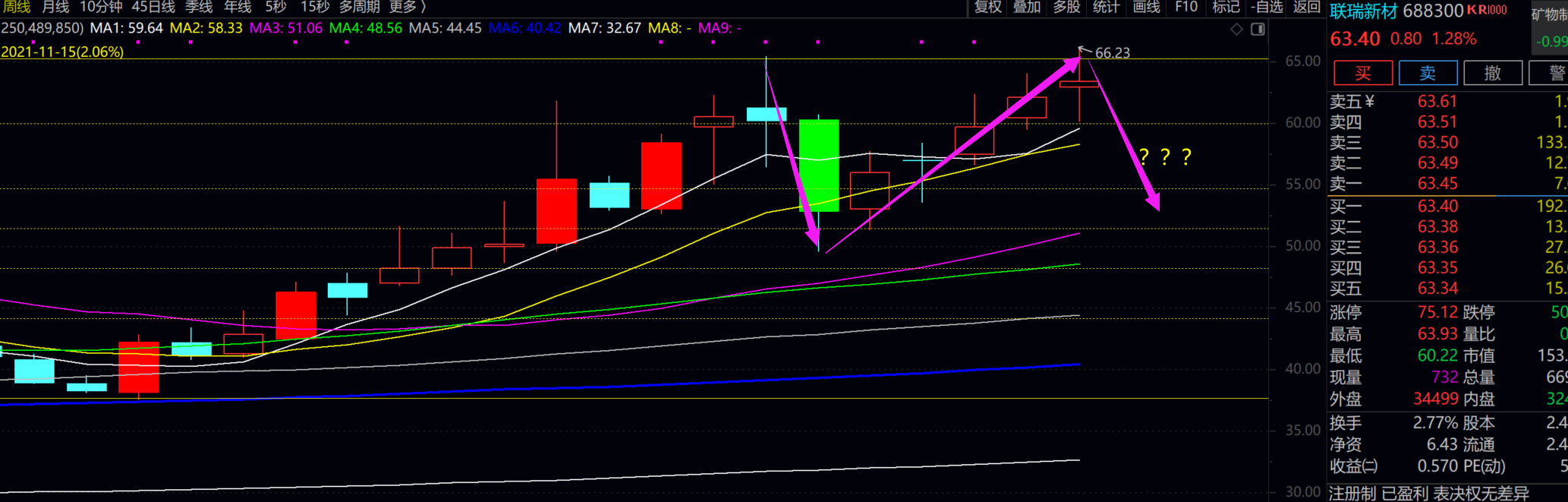Click the diamond icon above the chart

tap(1236, 29)
